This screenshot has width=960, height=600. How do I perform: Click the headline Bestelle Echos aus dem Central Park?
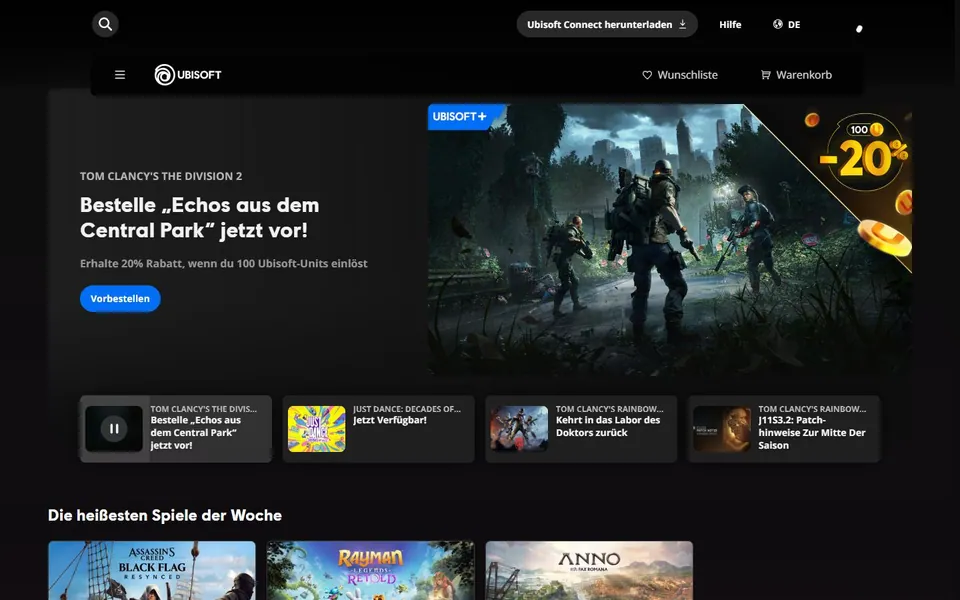point(200,217)
